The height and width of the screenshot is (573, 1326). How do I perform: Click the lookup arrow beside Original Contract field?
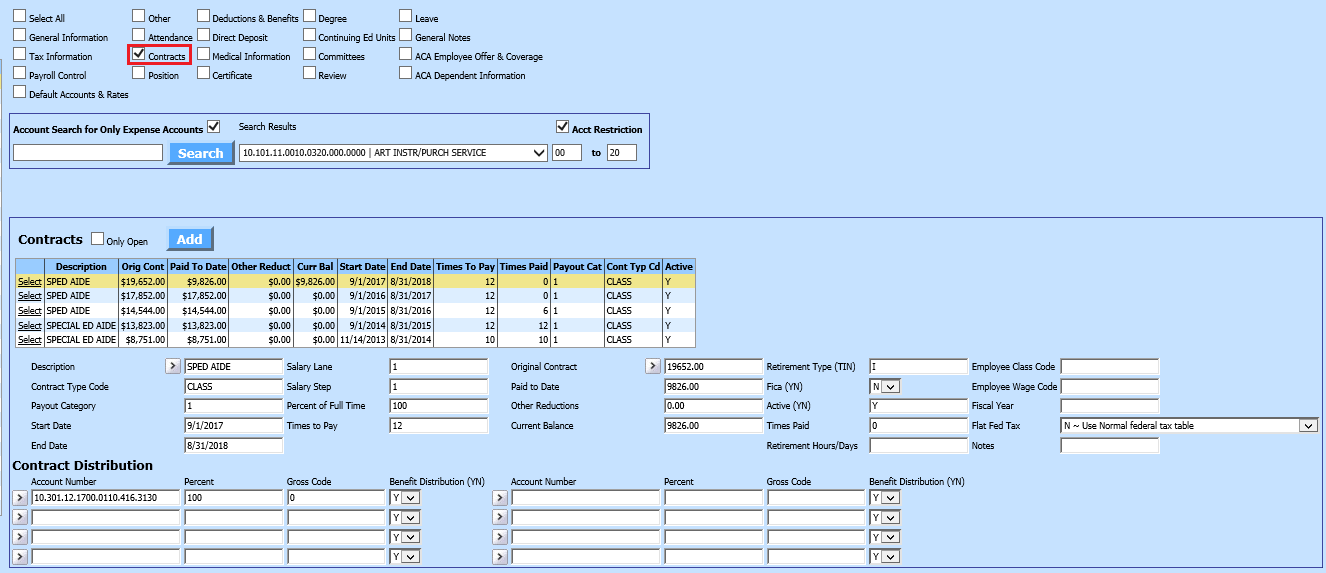[x=653, y=367]
